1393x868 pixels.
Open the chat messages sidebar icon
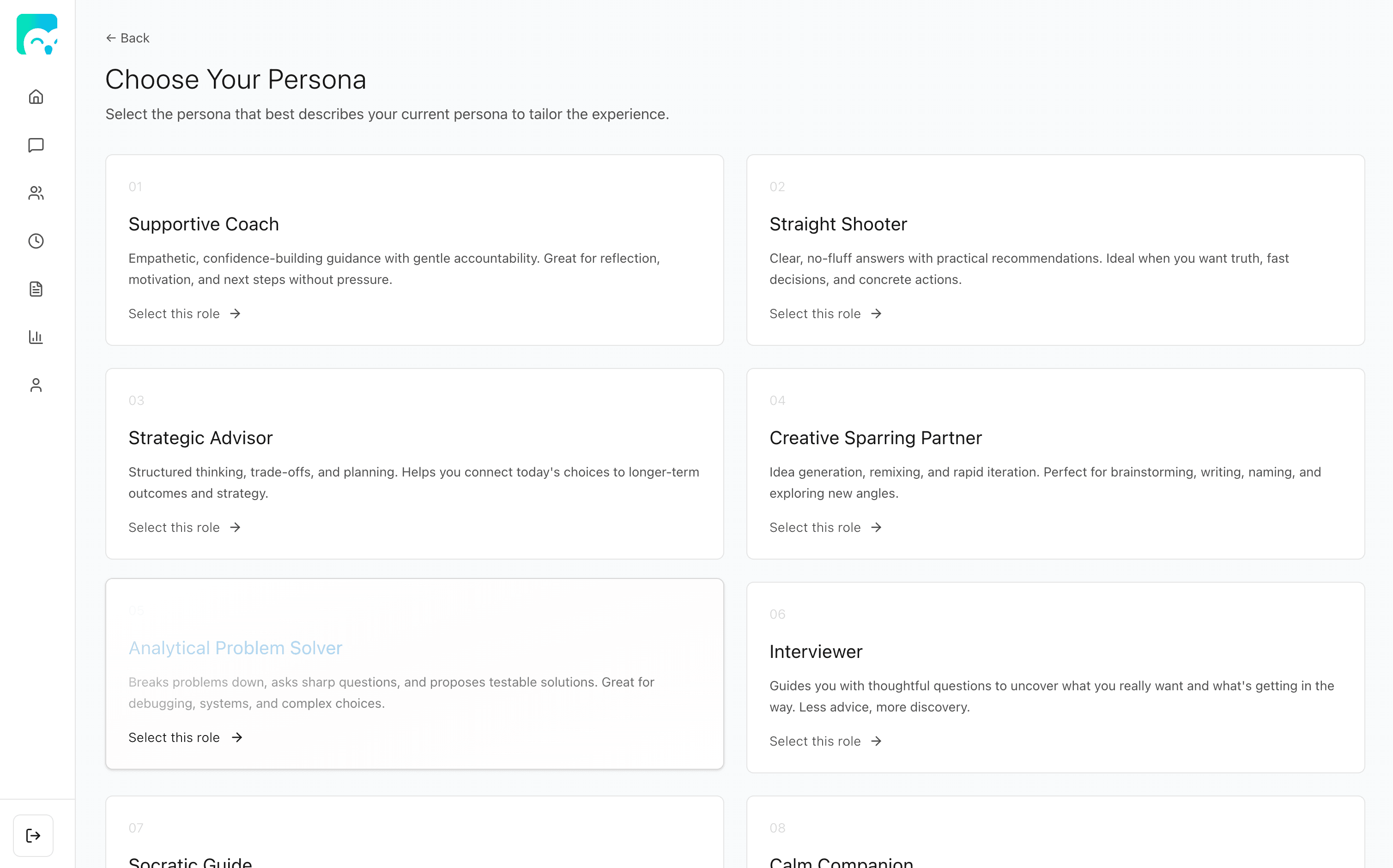36,145
